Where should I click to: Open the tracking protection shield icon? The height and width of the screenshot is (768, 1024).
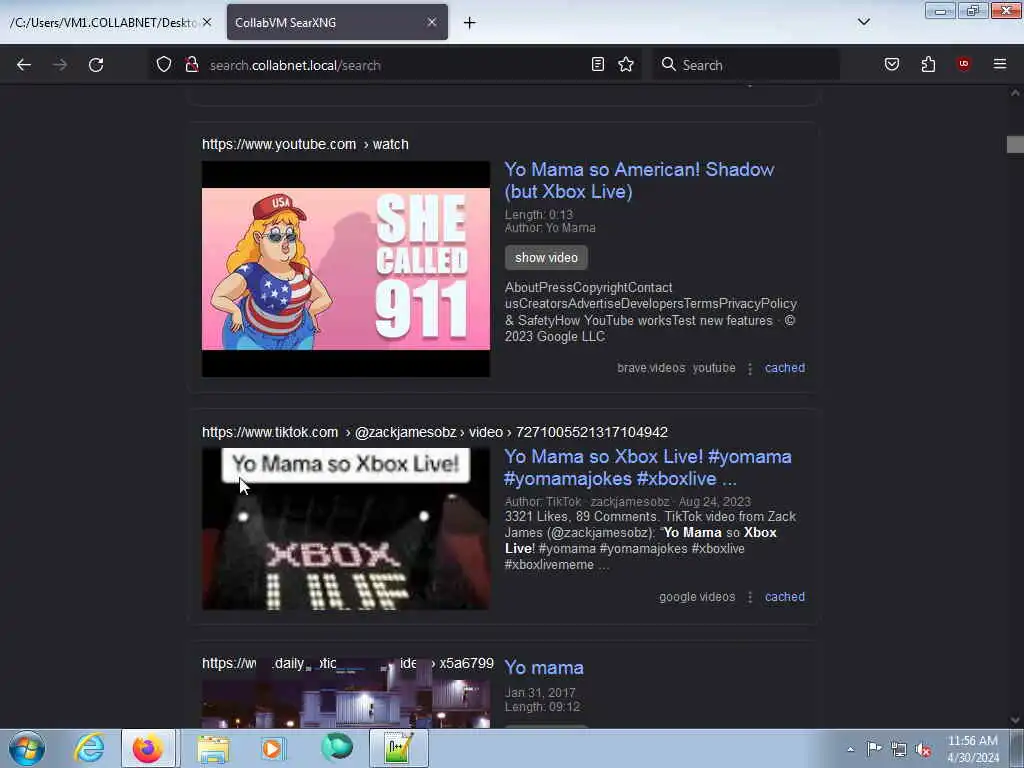coord(164,65)
